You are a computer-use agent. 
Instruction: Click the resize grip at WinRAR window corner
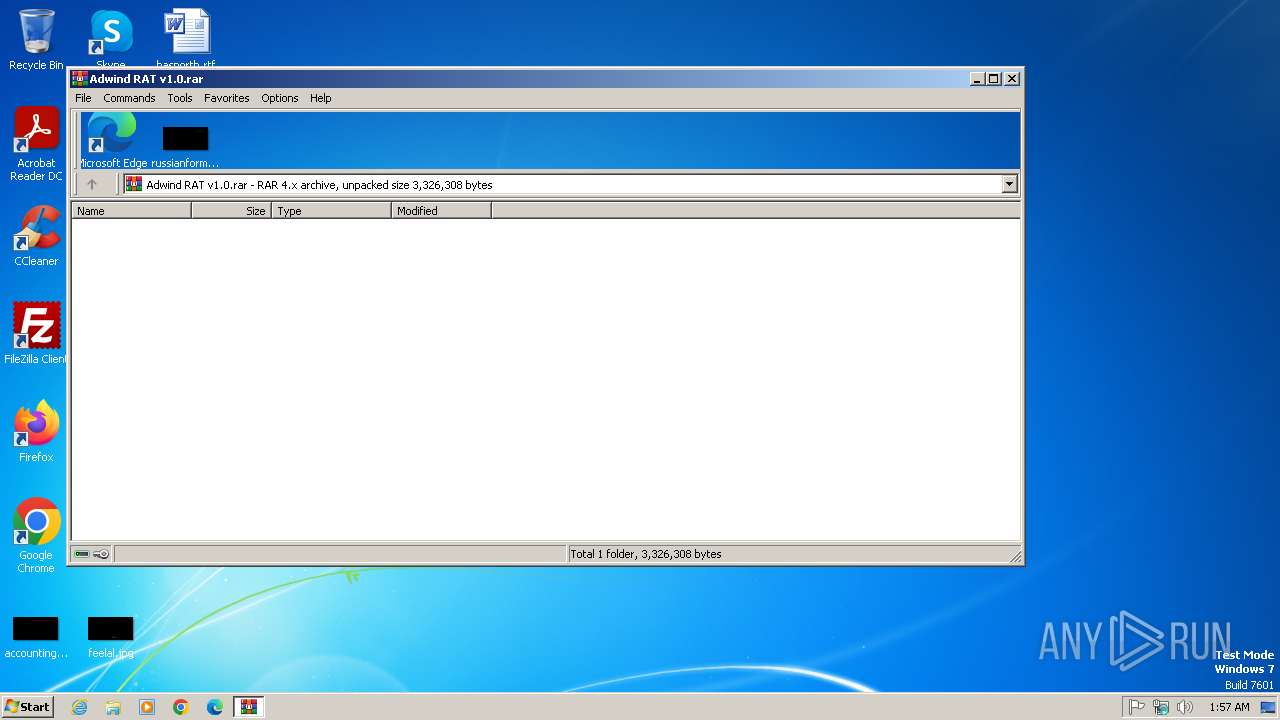tap(1015, 556)
